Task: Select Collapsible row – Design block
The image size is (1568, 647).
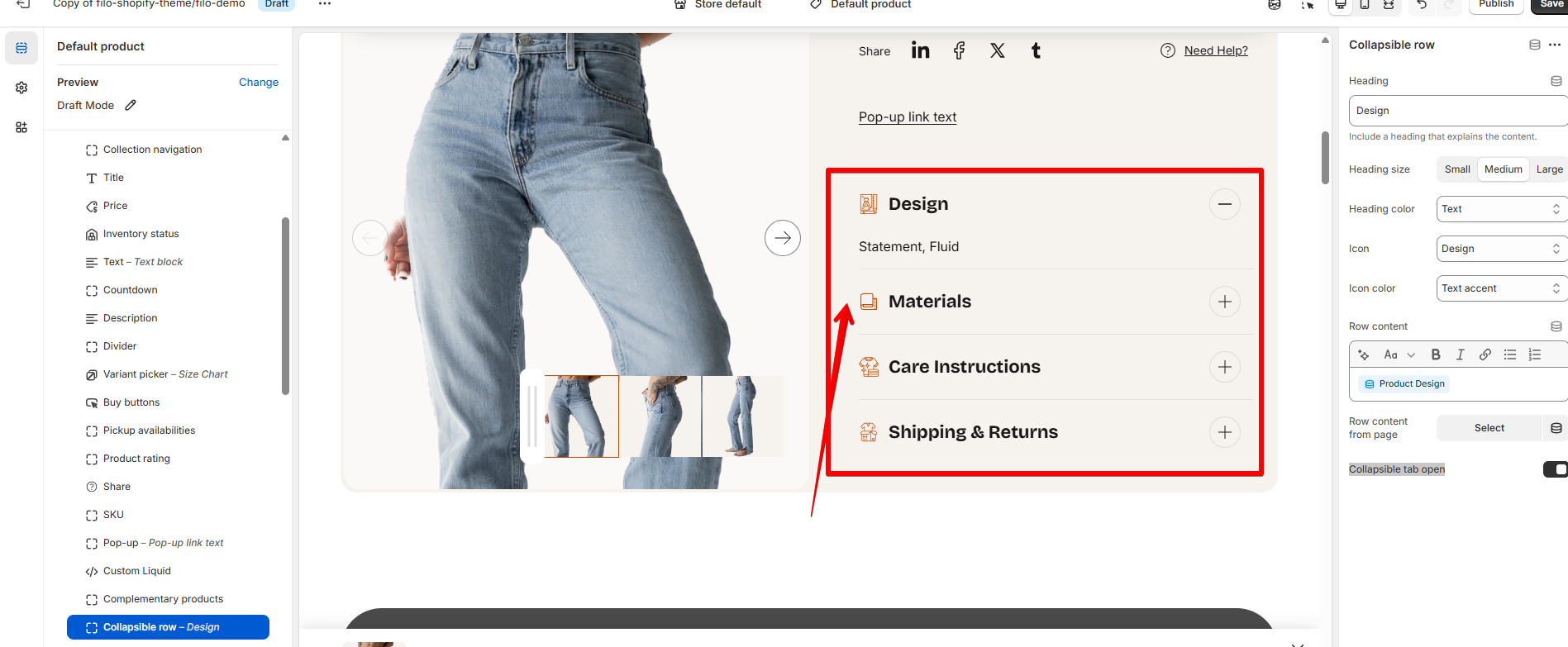Action: (168, 627)
